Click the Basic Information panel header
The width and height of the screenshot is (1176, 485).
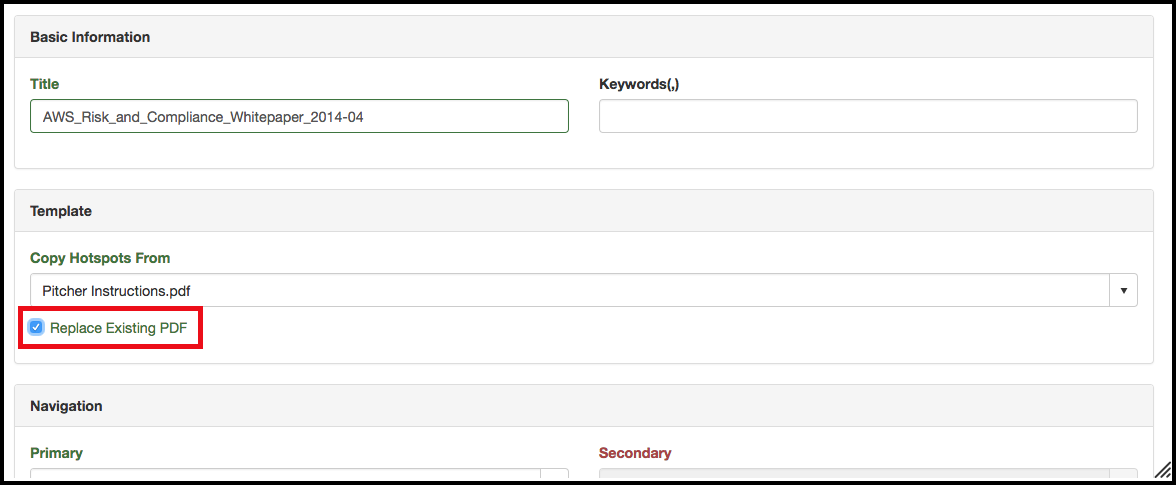point(90,37)
